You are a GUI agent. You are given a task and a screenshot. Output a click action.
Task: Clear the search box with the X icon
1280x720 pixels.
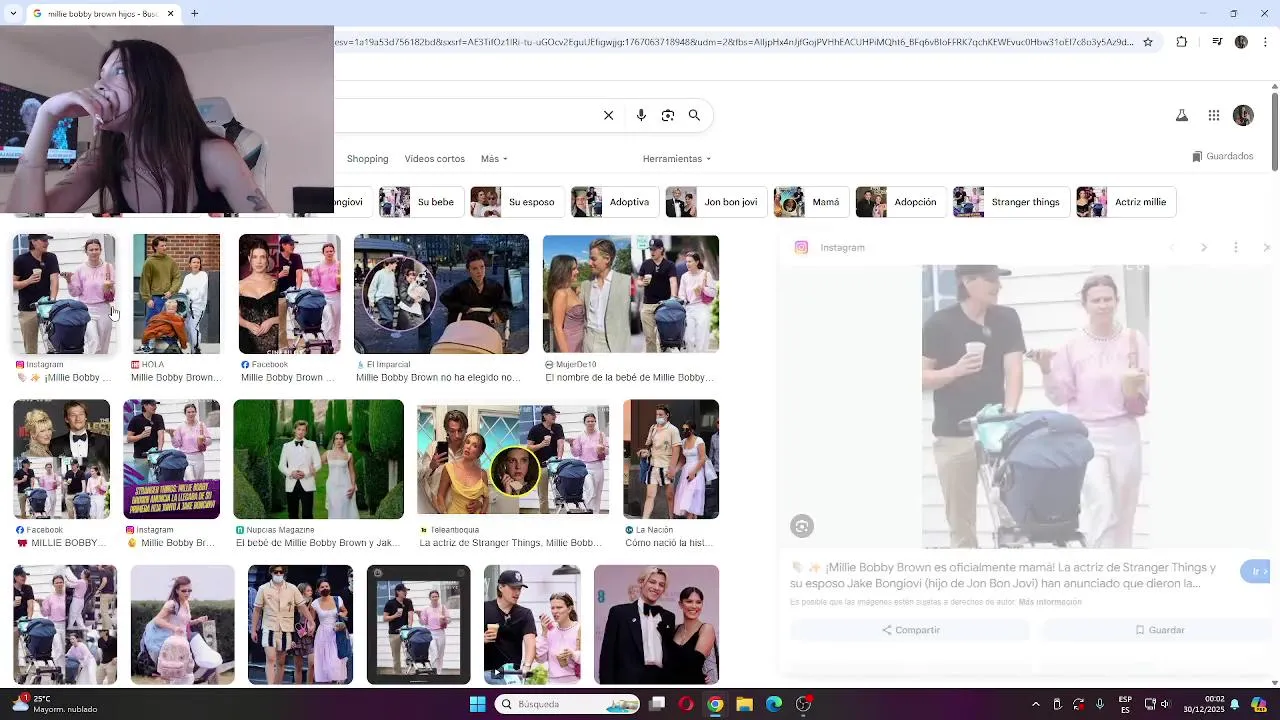pyautogui.click(x=608, y=115)
